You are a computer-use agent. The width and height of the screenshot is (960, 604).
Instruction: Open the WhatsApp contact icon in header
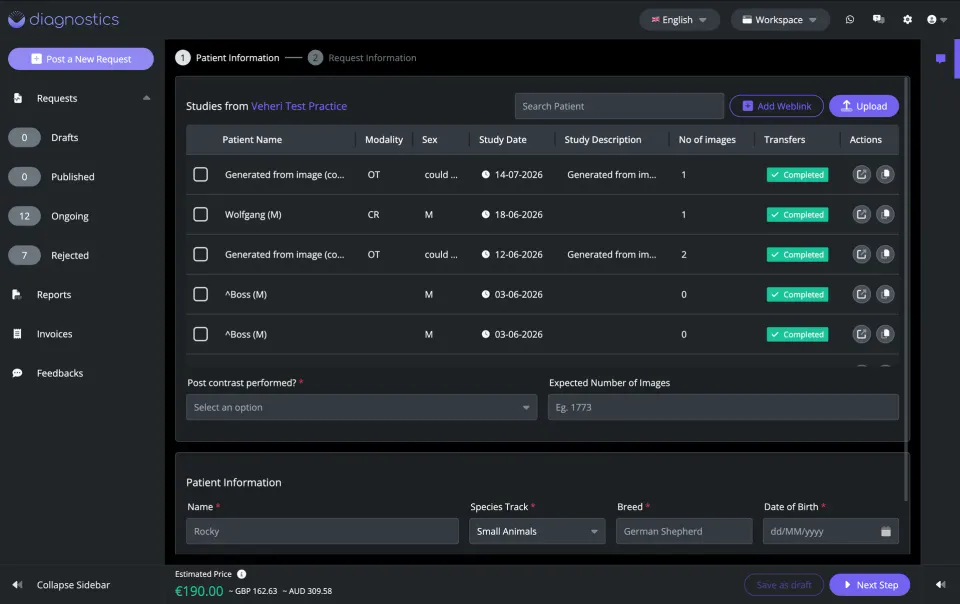click(x=849, y=20)
